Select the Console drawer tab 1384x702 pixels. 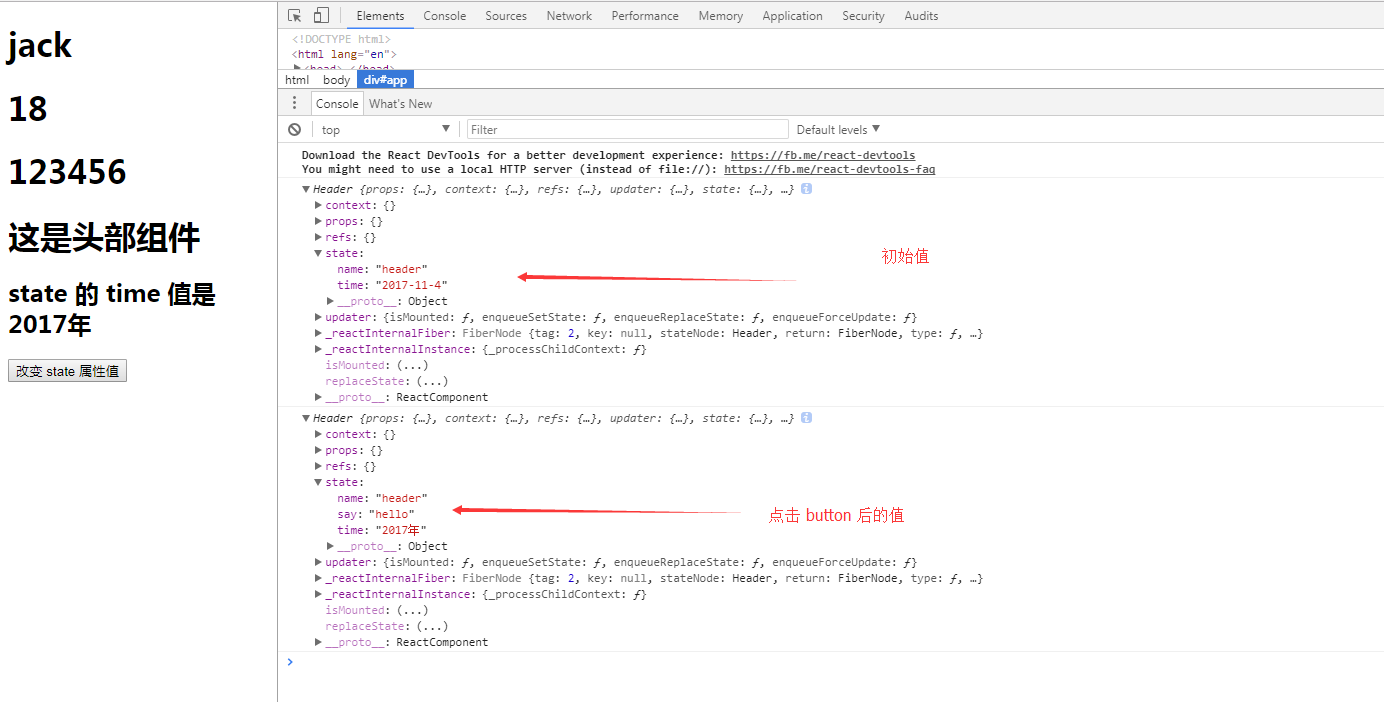[337, 103]
